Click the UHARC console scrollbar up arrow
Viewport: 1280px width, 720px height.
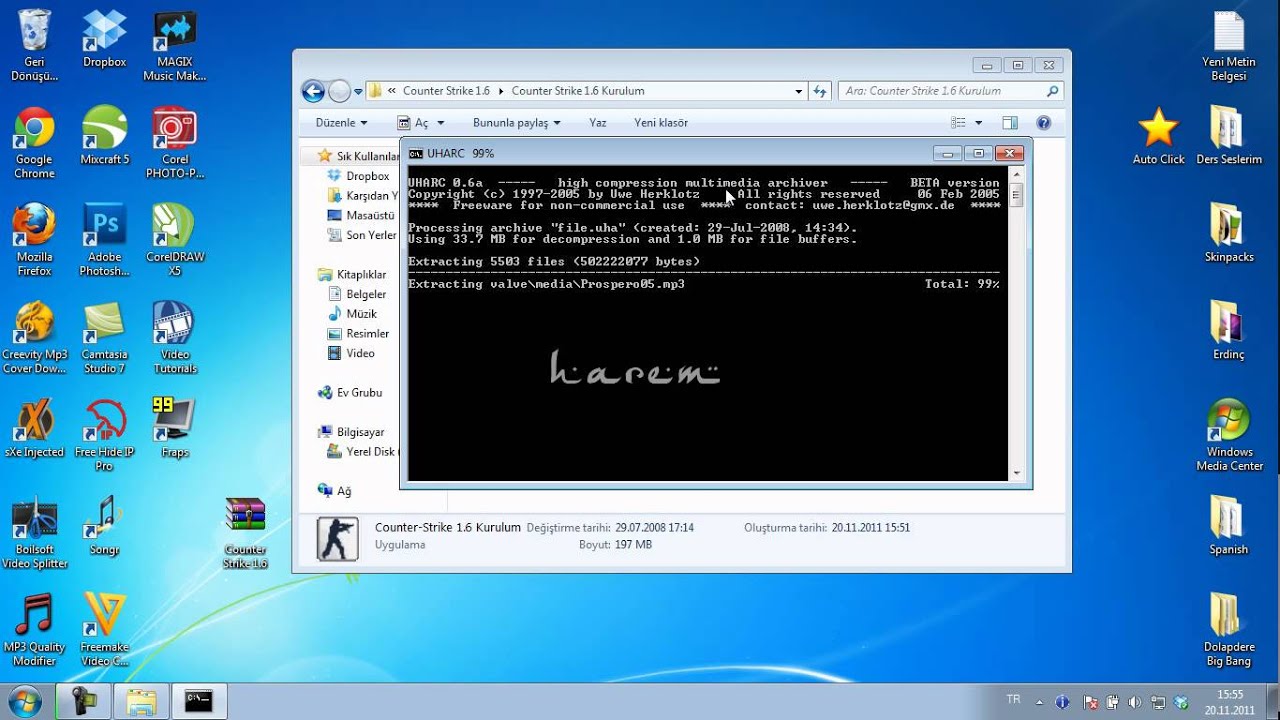click(1016, 176)
